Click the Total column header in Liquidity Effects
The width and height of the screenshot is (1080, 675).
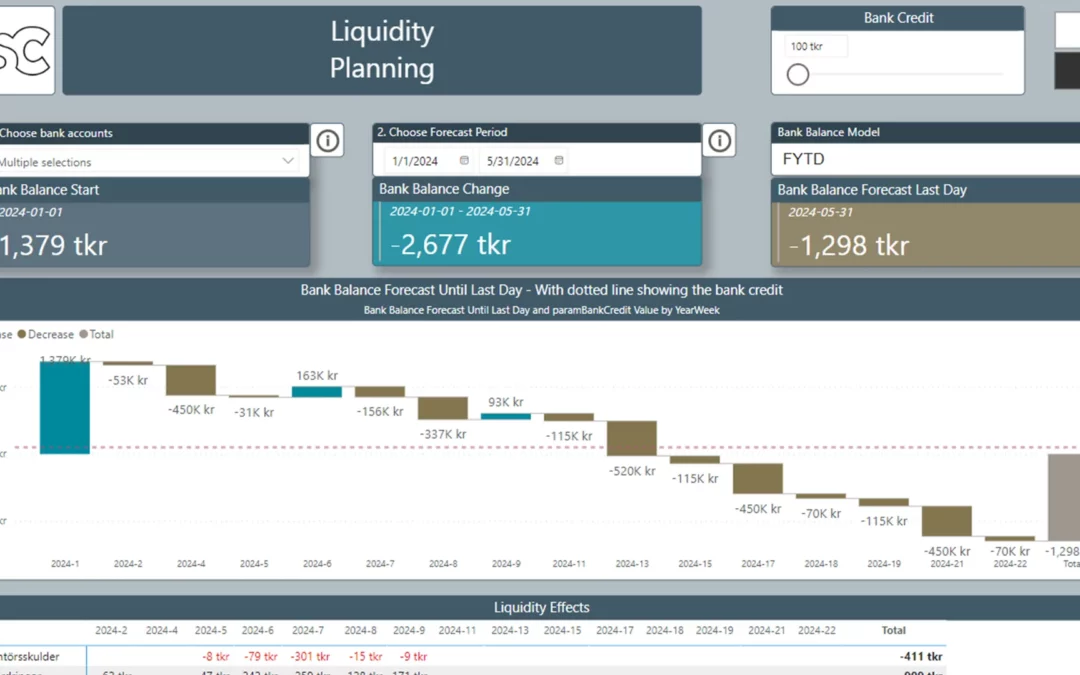tap(893, 631)
